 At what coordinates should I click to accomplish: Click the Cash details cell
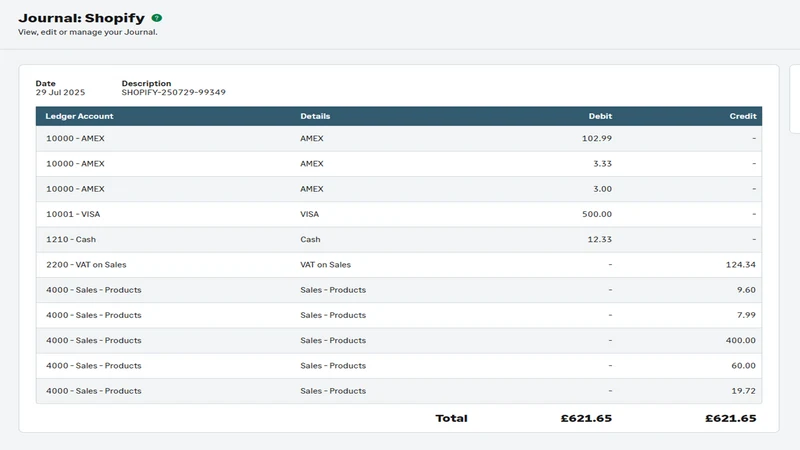click(310, 239)
